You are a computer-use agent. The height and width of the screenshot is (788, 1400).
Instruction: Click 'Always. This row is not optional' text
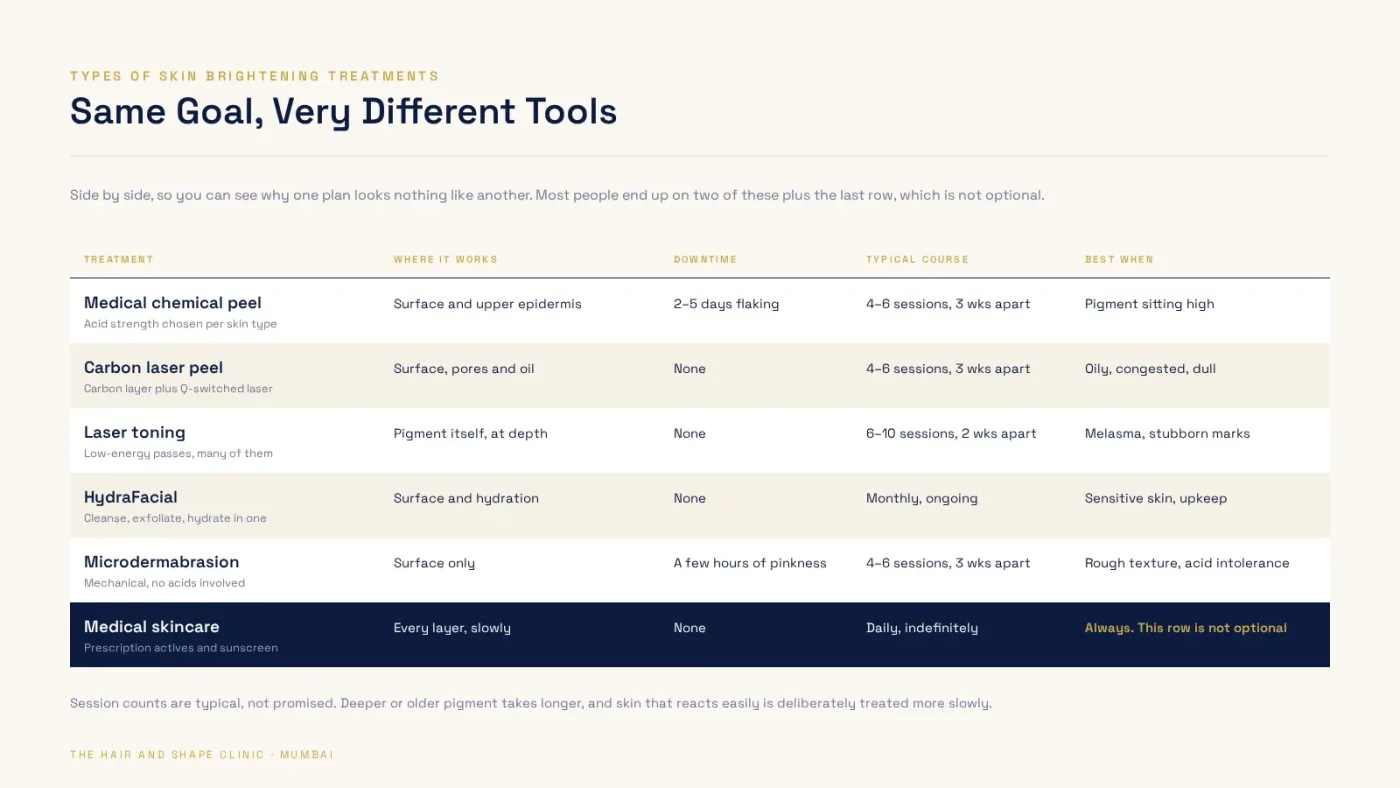click(x=1186, y=628)
